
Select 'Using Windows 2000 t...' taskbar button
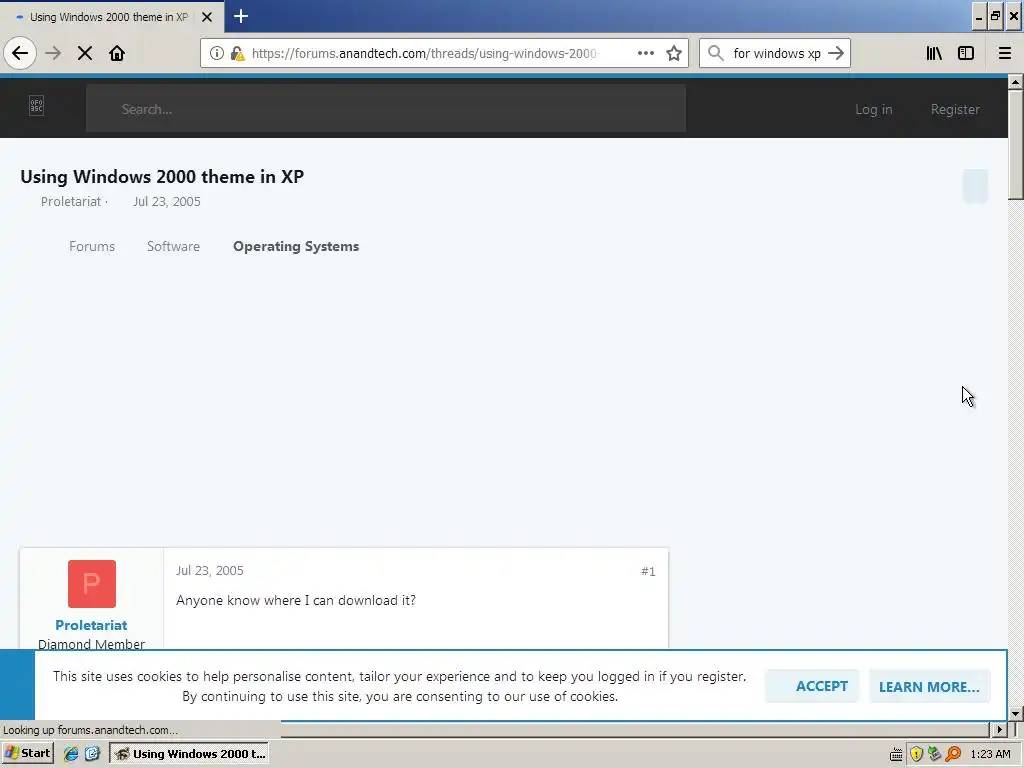189,754
